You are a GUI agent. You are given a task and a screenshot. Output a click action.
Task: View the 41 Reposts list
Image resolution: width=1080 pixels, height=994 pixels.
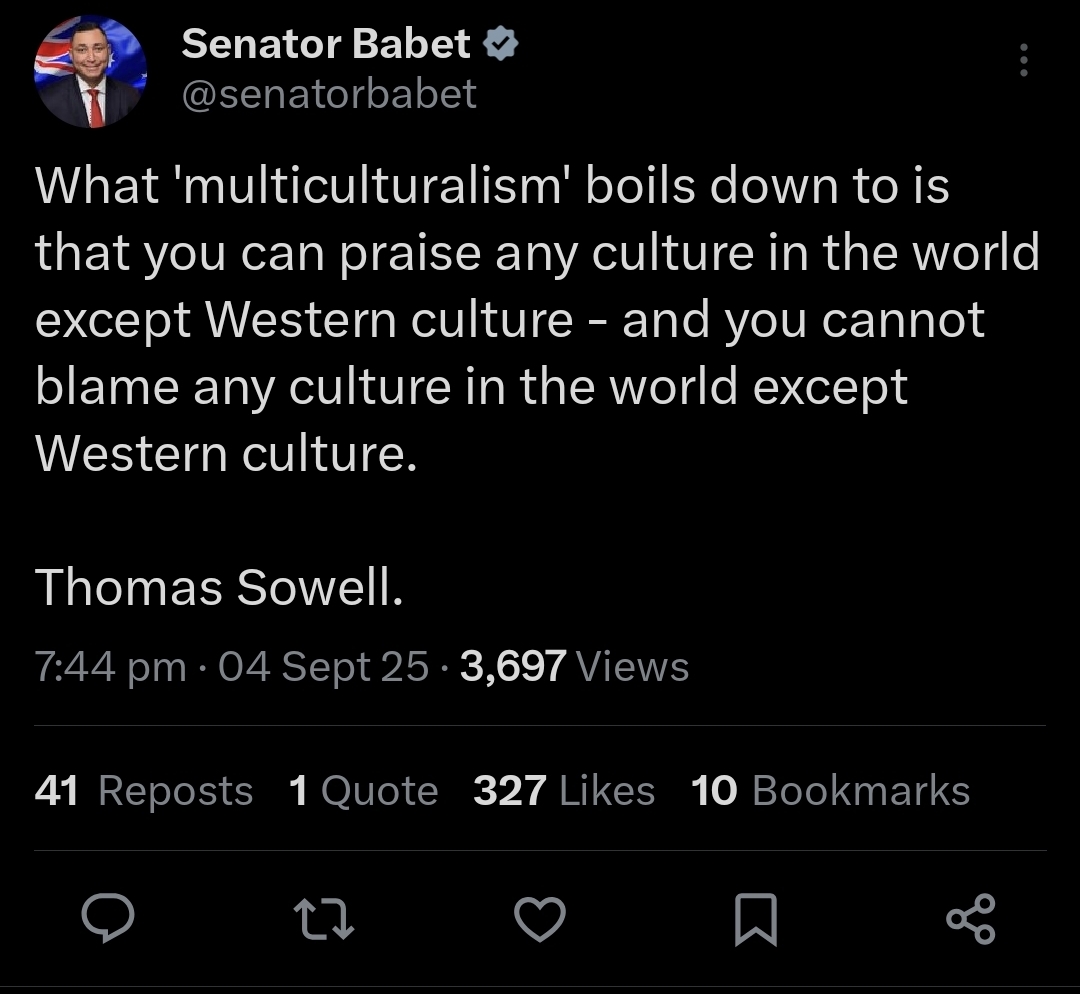144,790
